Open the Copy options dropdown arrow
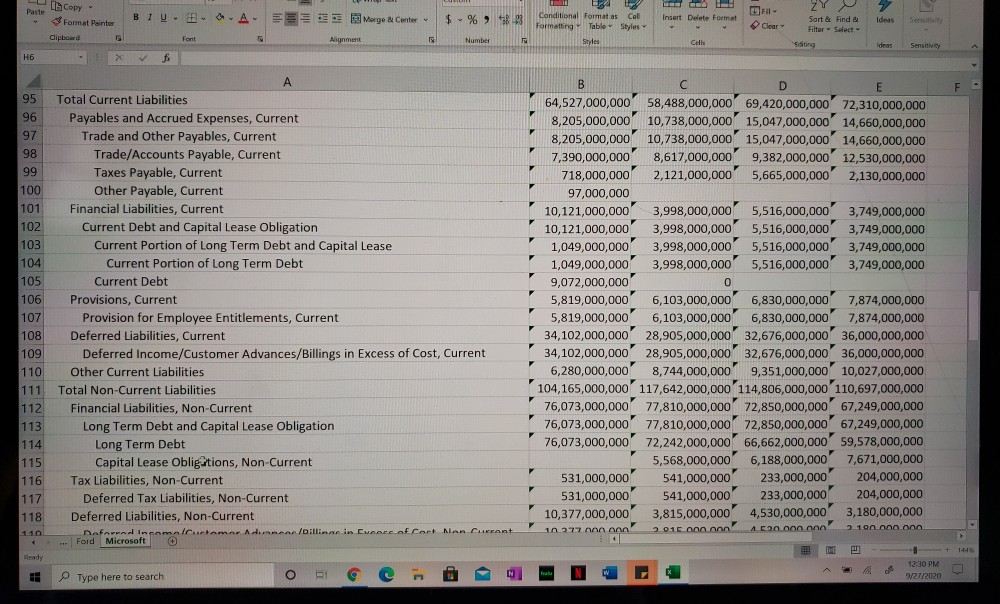Screen dimensions: 1000x604 tap(91, 7)
